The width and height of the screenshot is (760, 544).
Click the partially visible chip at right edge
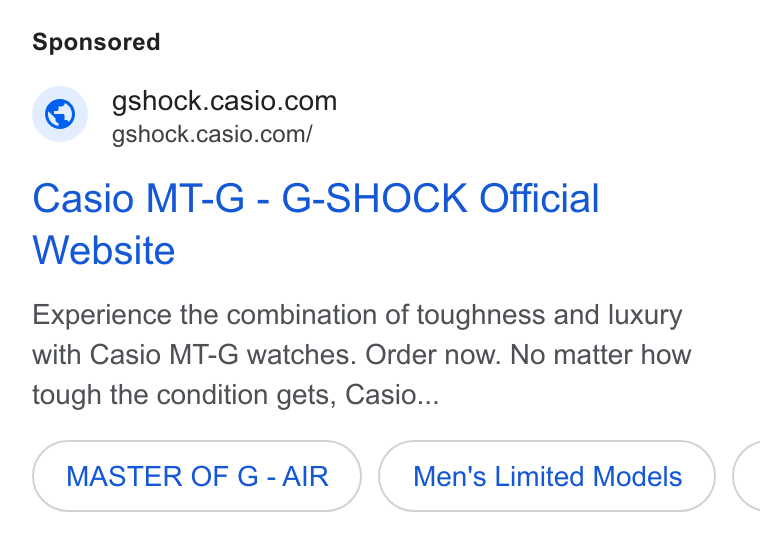(x=747, y=476)
